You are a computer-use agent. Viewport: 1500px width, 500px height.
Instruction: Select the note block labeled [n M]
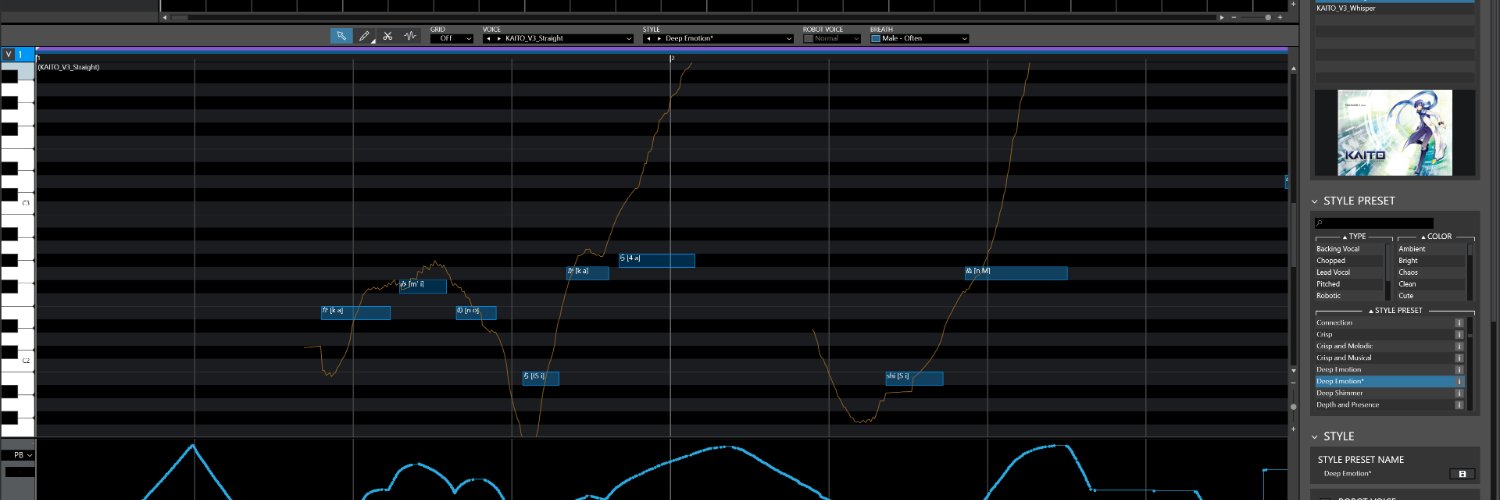pos(1016,272)
